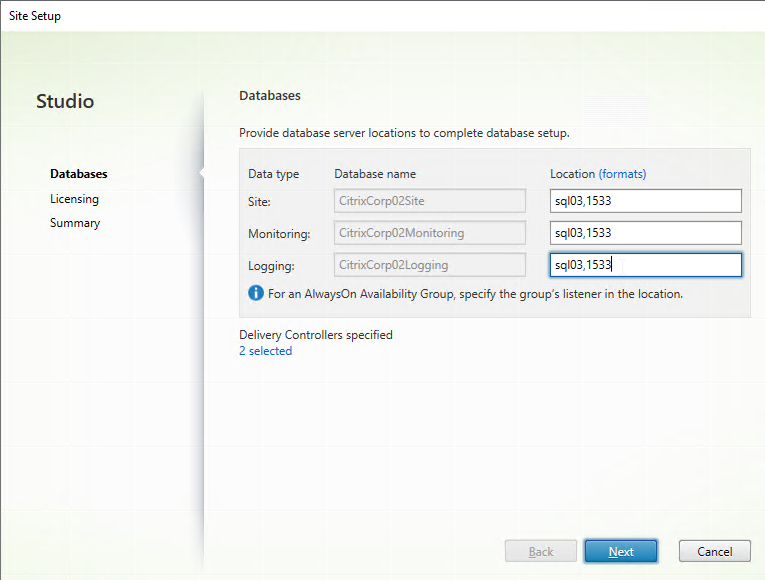Click the Site Setup window title
Screen dimensions: 765x580
point(35,16)
